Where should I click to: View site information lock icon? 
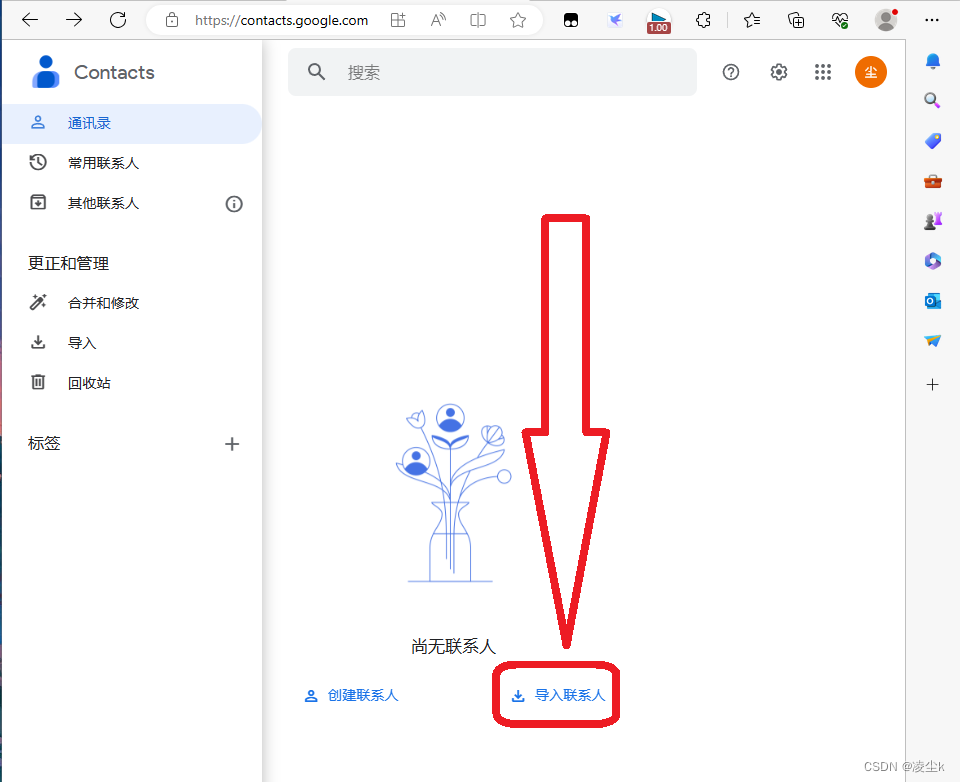[172, 20]
